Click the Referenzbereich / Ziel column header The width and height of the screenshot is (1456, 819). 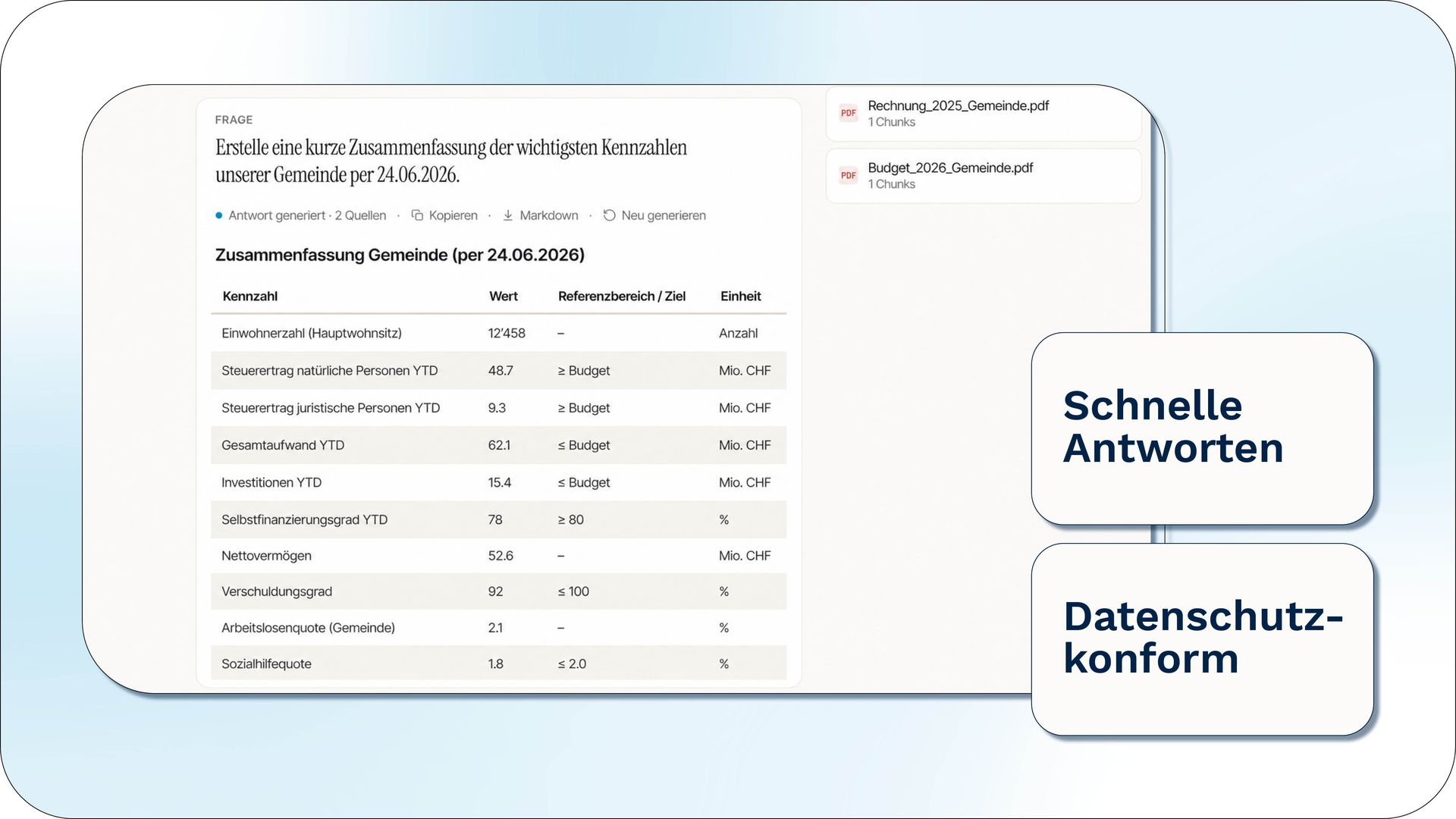point(622,297)
